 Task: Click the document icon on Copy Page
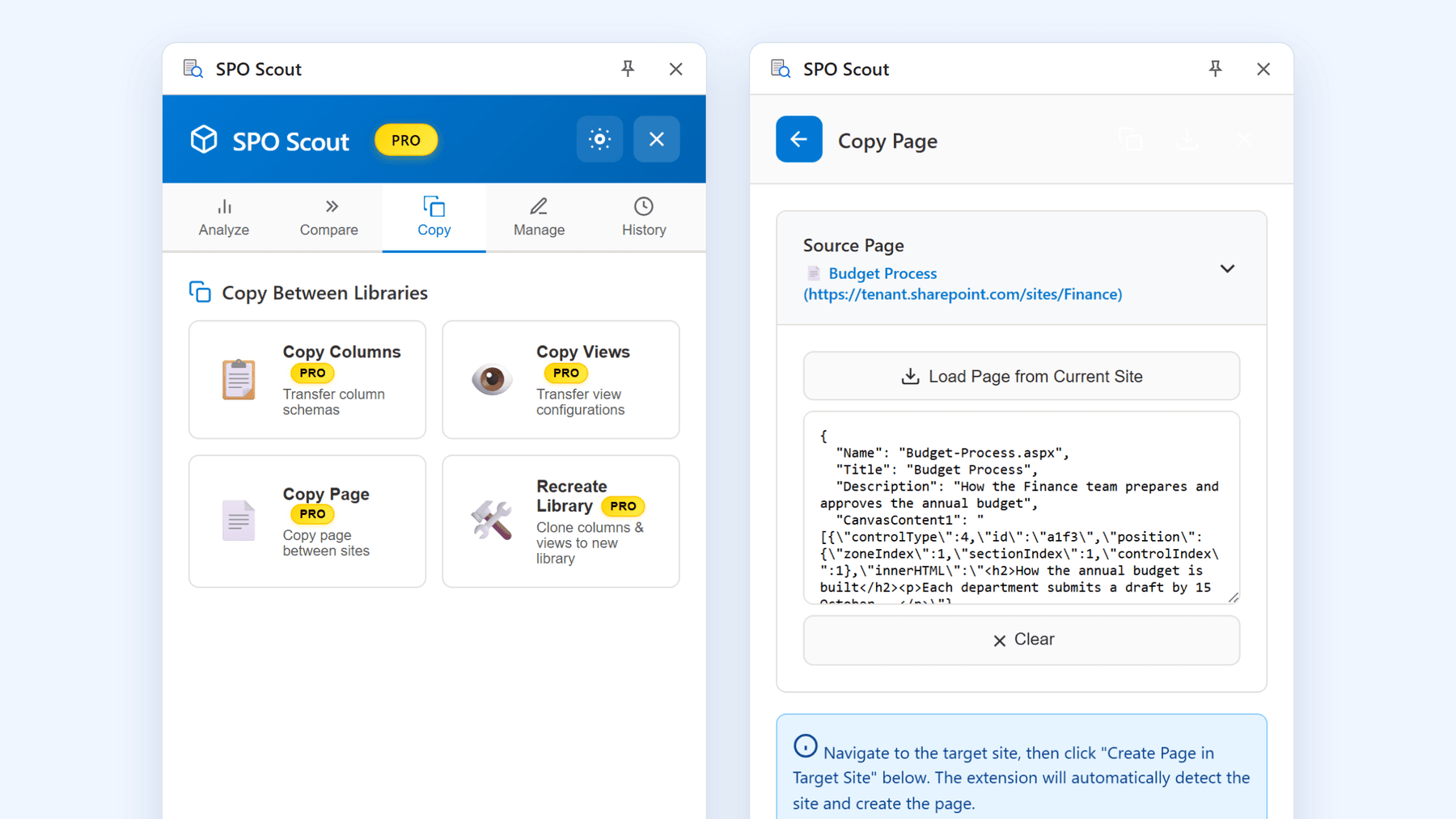pos(239,521)
